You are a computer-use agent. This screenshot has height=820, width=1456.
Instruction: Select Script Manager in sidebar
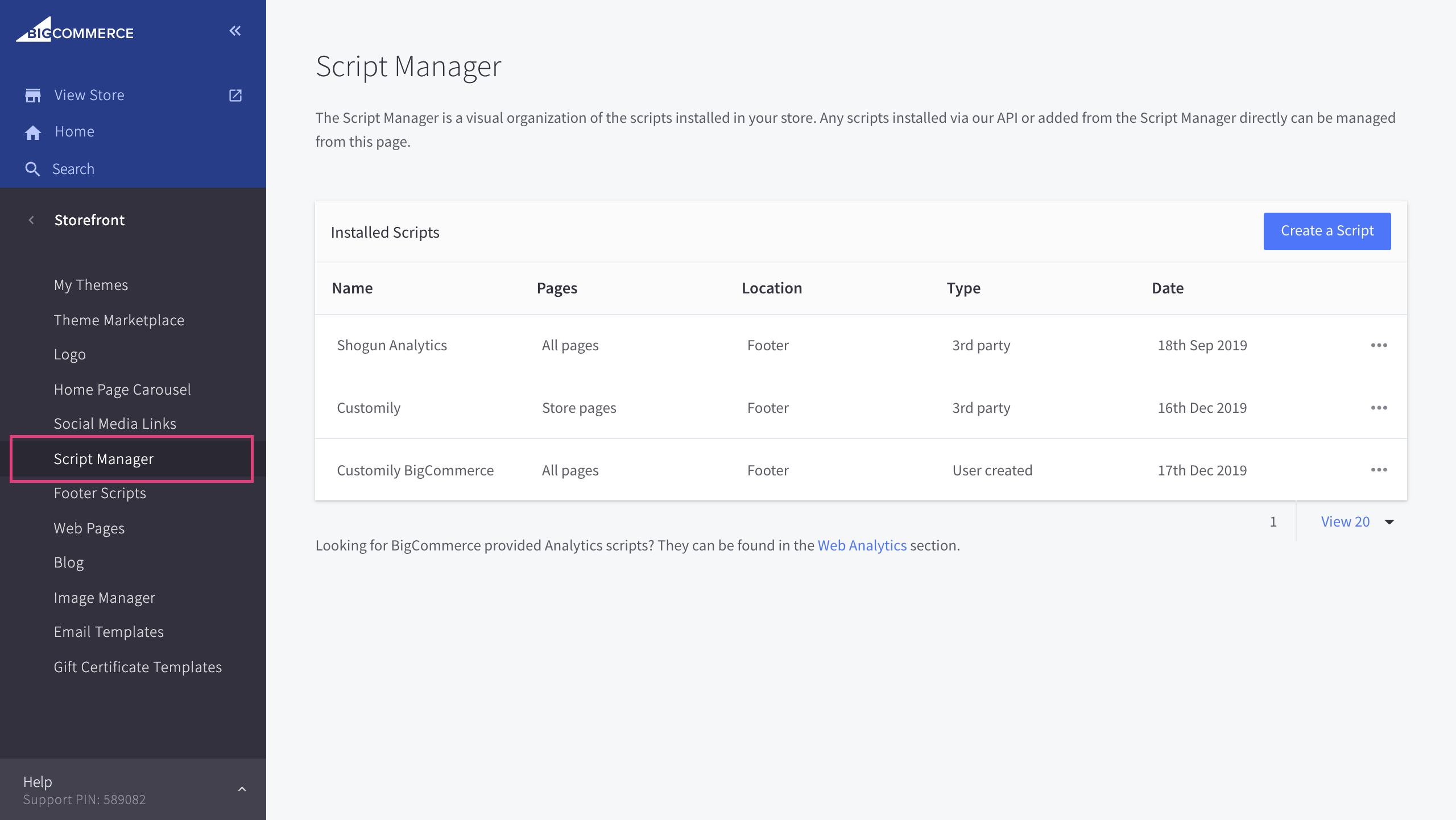pyautogui.click(x=132, y=459)
